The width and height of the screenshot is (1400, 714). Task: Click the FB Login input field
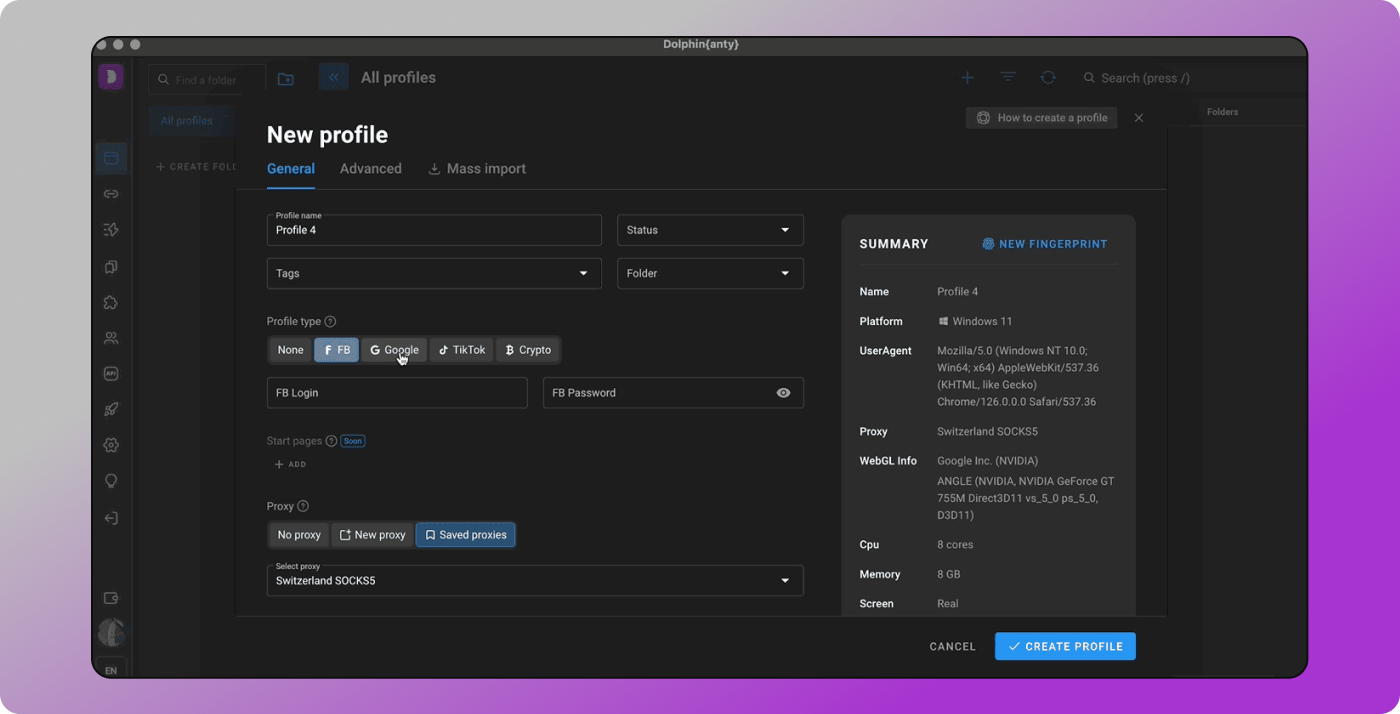(x=396, y=393)
